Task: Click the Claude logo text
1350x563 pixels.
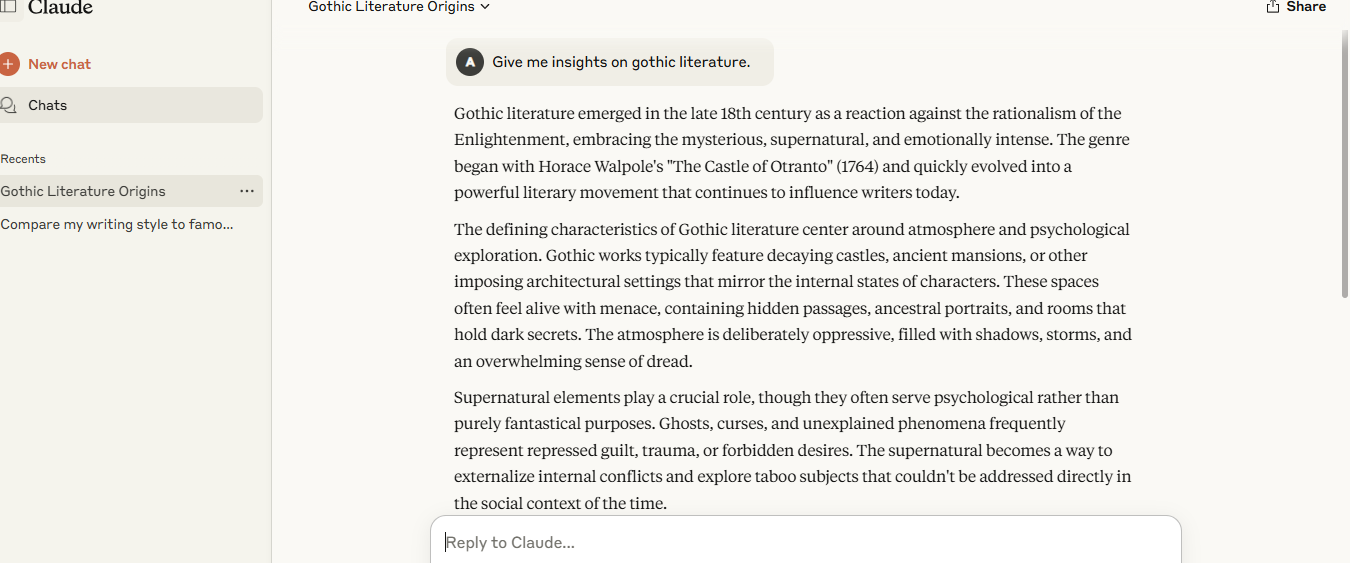Action: tap(60, 8)
